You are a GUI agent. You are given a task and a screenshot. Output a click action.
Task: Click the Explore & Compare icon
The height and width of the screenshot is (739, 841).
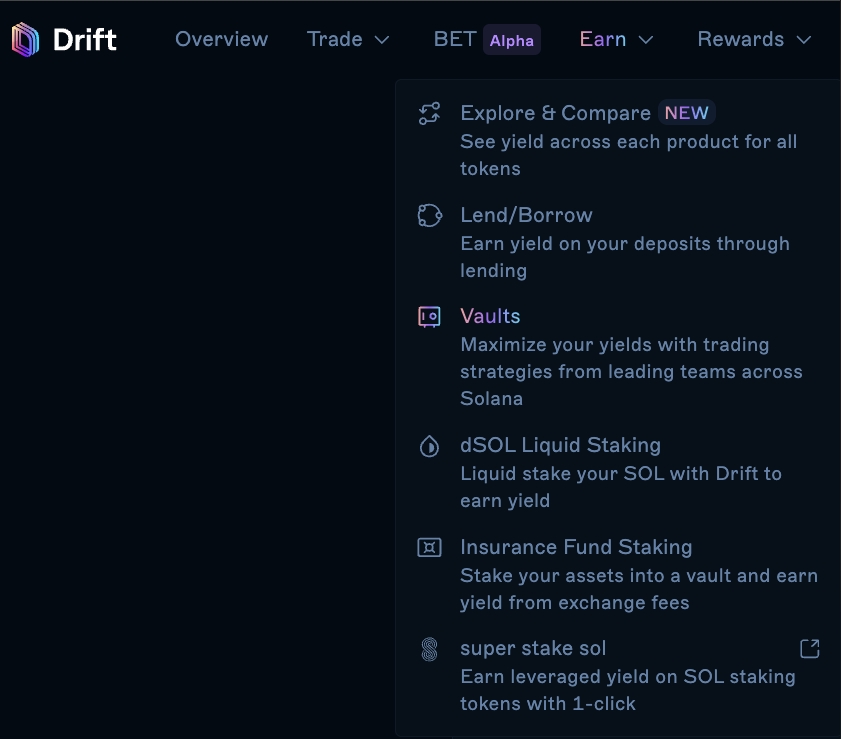[x=429, y=114]
